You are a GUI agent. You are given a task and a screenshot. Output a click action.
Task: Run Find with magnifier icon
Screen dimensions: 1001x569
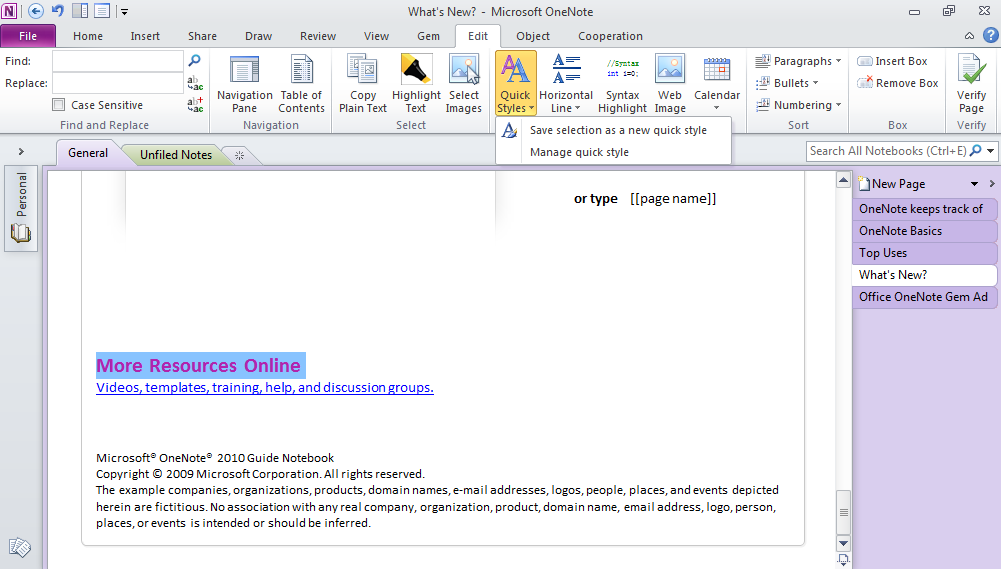coord(195,61)
